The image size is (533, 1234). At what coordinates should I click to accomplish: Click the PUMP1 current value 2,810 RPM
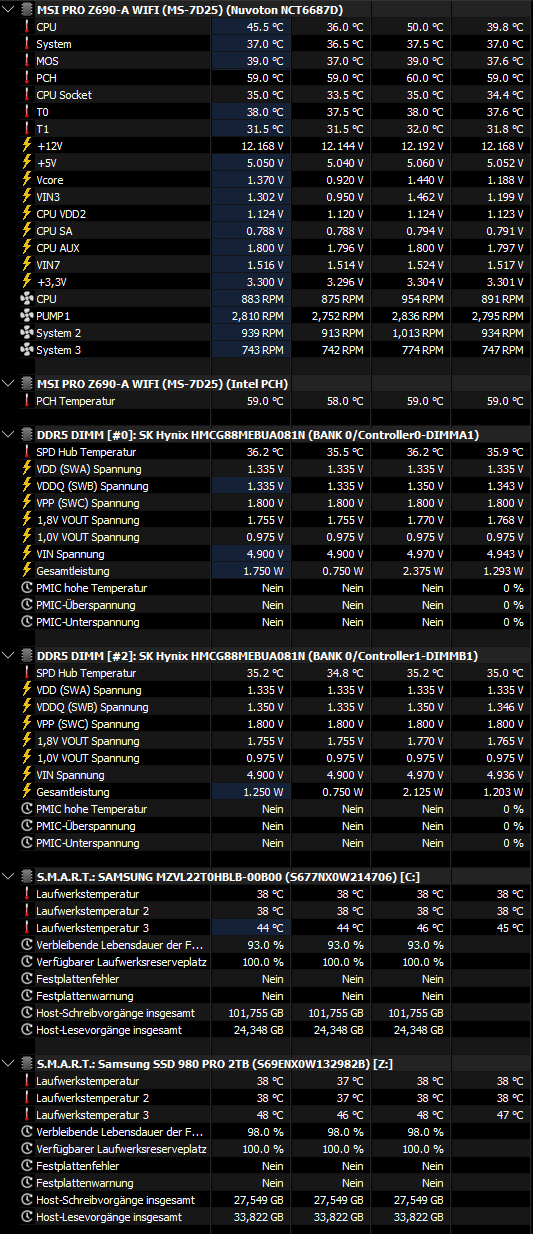pyautogui.click(x=258, y=316)
